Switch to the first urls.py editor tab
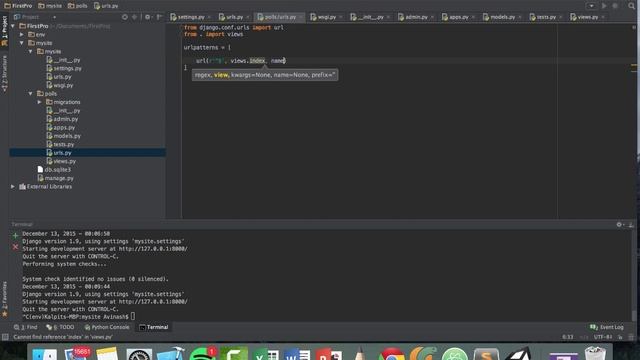 click(x=233, y=17)
